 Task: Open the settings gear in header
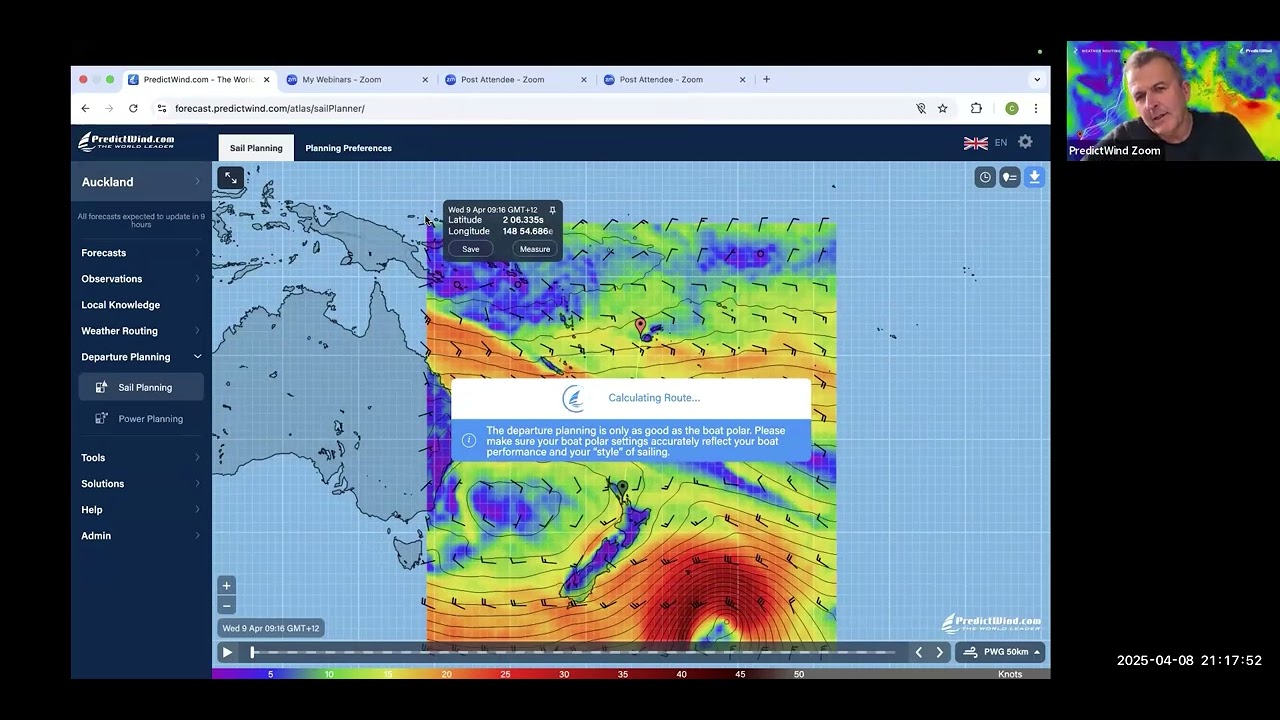coord(1025,142)
